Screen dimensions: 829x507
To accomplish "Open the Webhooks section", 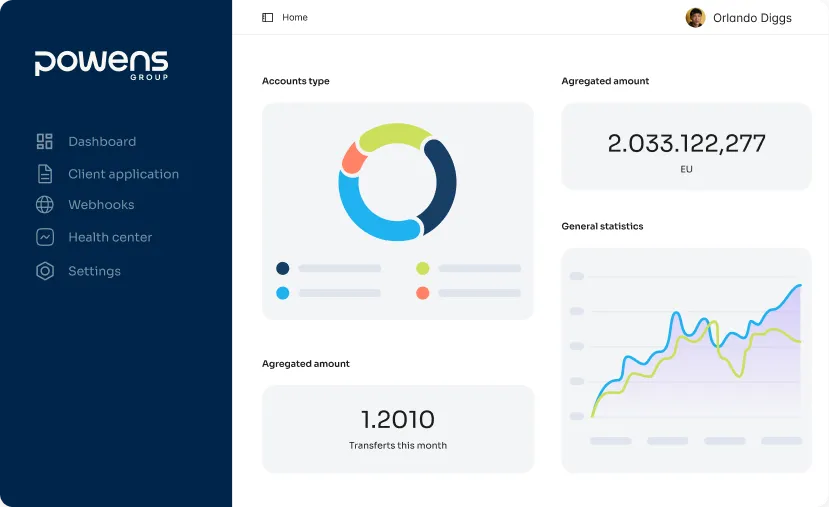I will 101,205.
